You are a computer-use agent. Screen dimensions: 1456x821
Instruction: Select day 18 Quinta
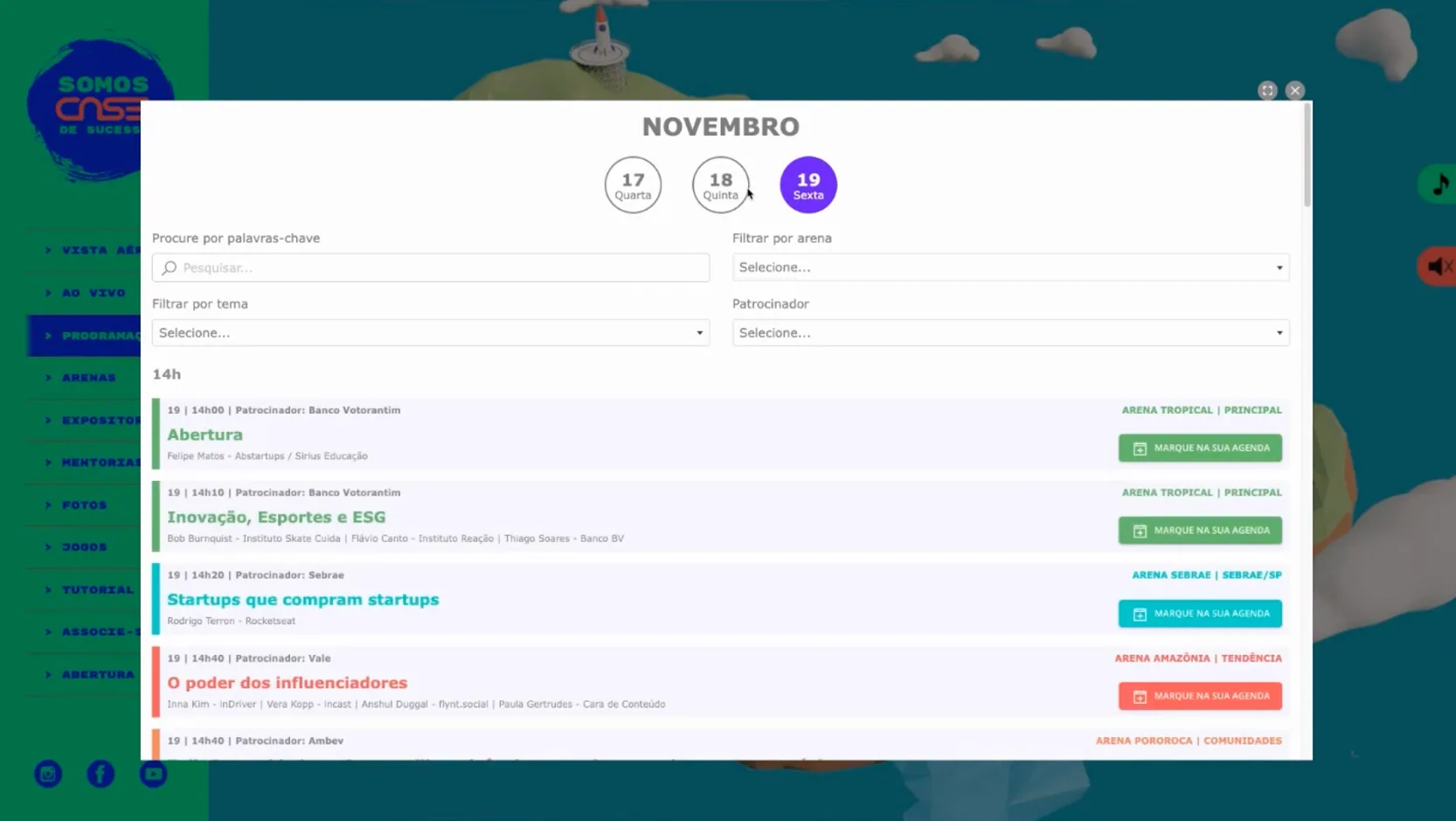720,184
